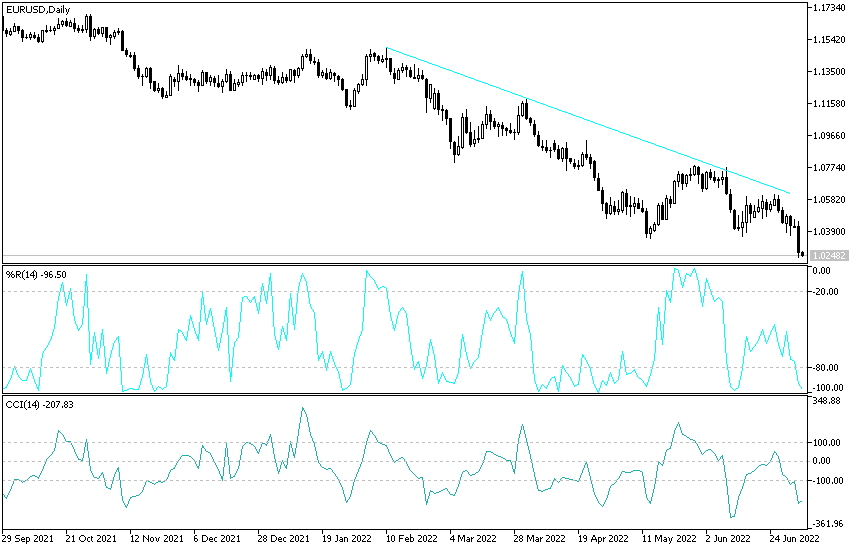Select the CCI(14) -207.83 indicator label
The height and width of the screenshot is (550, 860).
coord(39,405)
